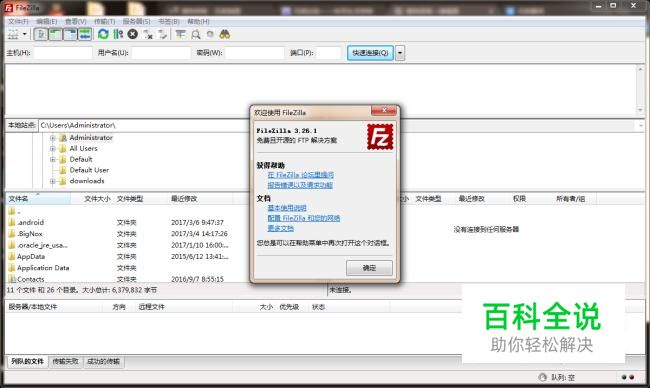This screenshot has height=388, width=650.
Task: Toggle the transfer queue display
Action: pyautogui.click(x=85, y=34)
